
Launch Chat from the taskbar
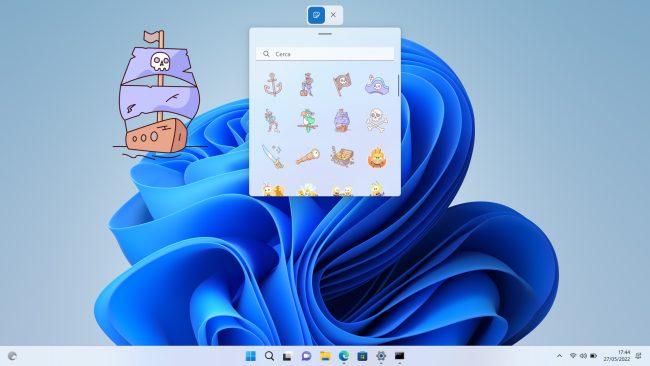[306, 356]
